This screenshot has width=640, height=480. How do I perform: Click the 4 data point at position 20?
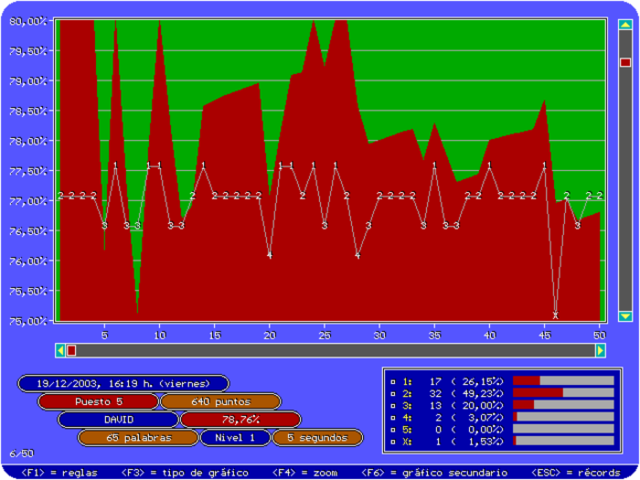point(269,256)
